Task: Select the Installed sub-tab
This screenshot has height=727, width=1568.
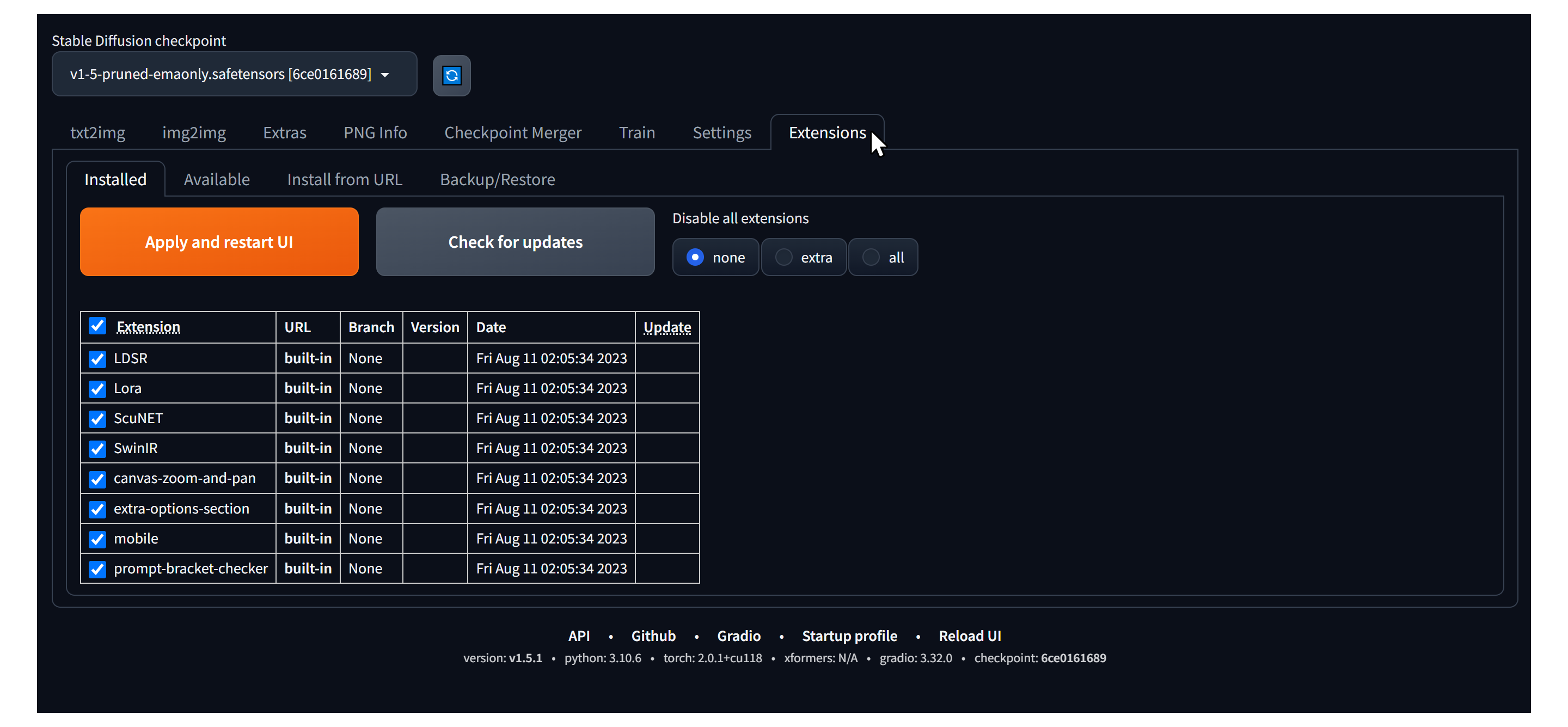Action: coord(115,180)
